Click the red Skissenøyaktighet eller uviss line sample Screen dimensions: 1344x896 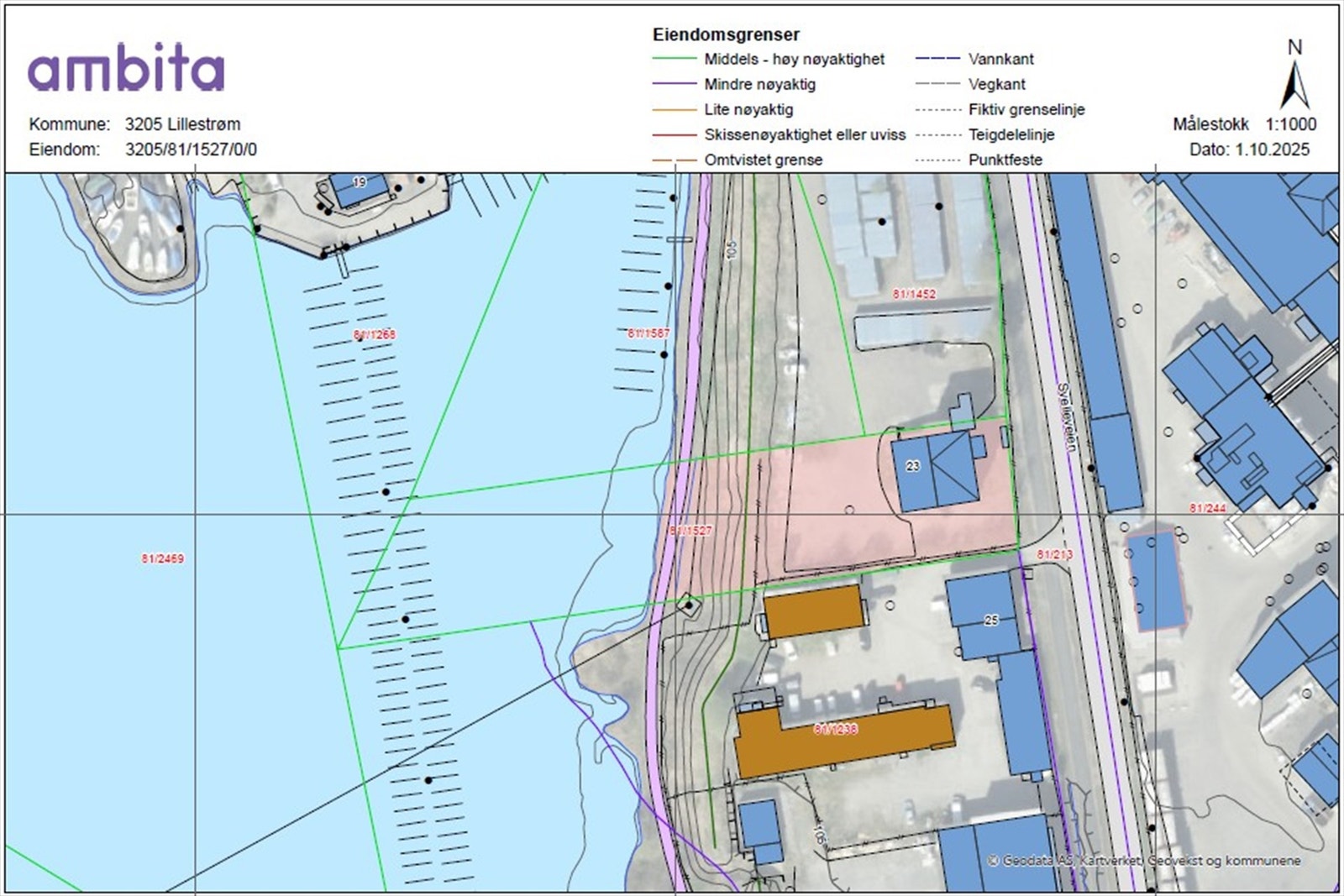[675, 134]
